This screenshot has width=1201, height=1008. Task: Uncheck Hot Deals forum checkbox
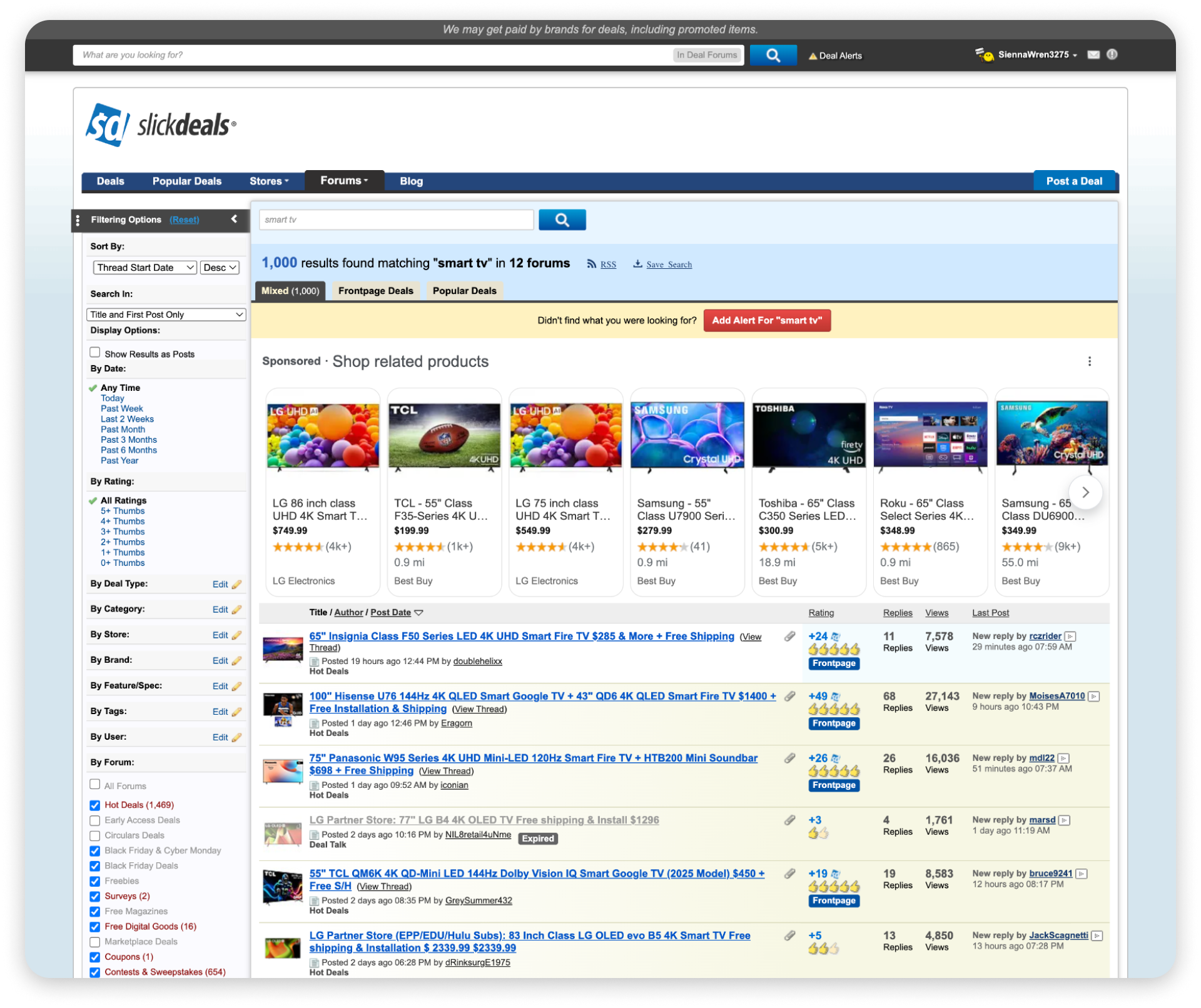coord(95,805)
